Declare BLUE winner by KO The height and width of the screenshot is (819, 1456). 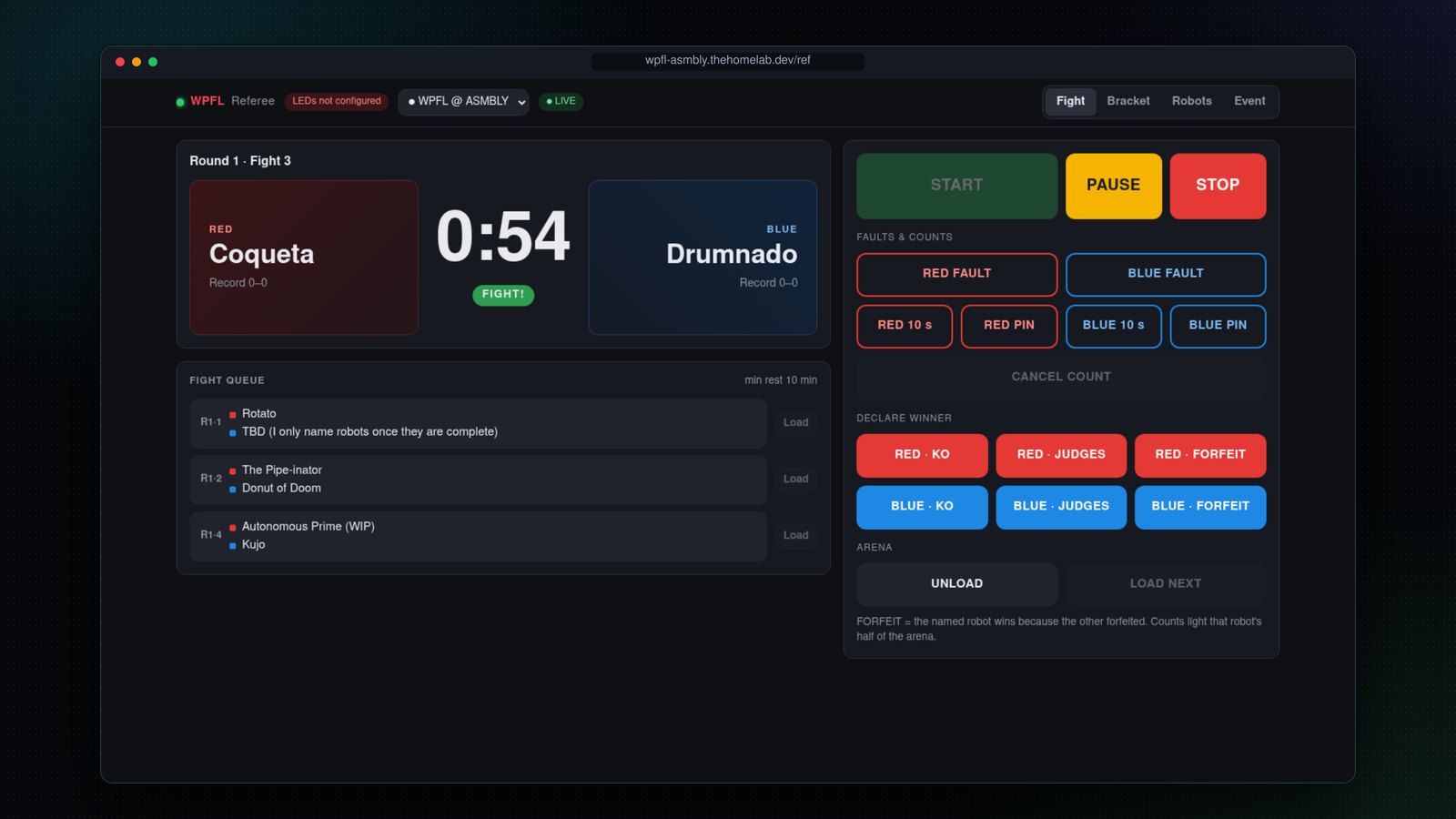[922, 507]
